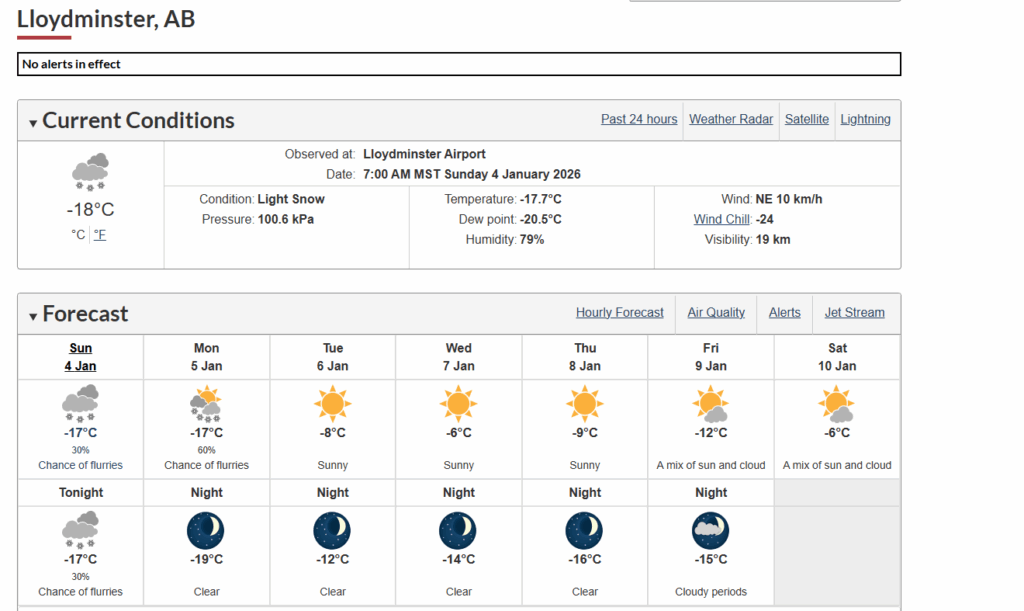Open the Past 24 hours link
This screenshot has height=611, width=1024.
click(639, 119)
